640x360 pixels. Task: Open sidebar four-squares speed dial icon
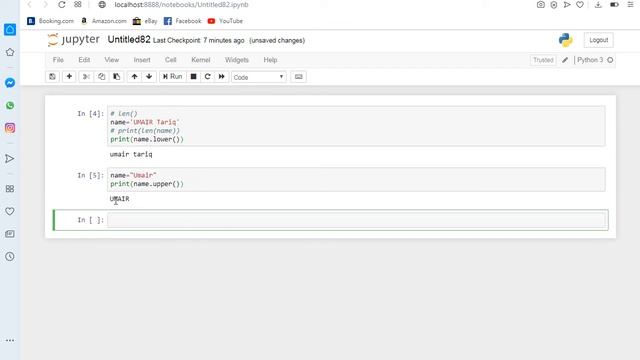pos(10,189)
